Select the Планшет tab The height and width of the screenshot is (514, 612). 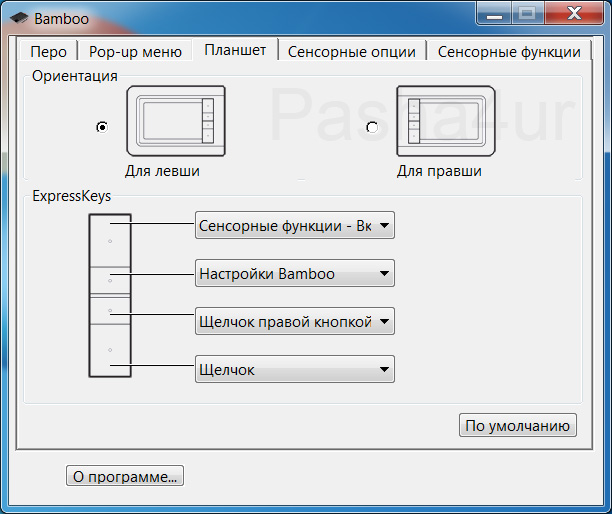235,50
